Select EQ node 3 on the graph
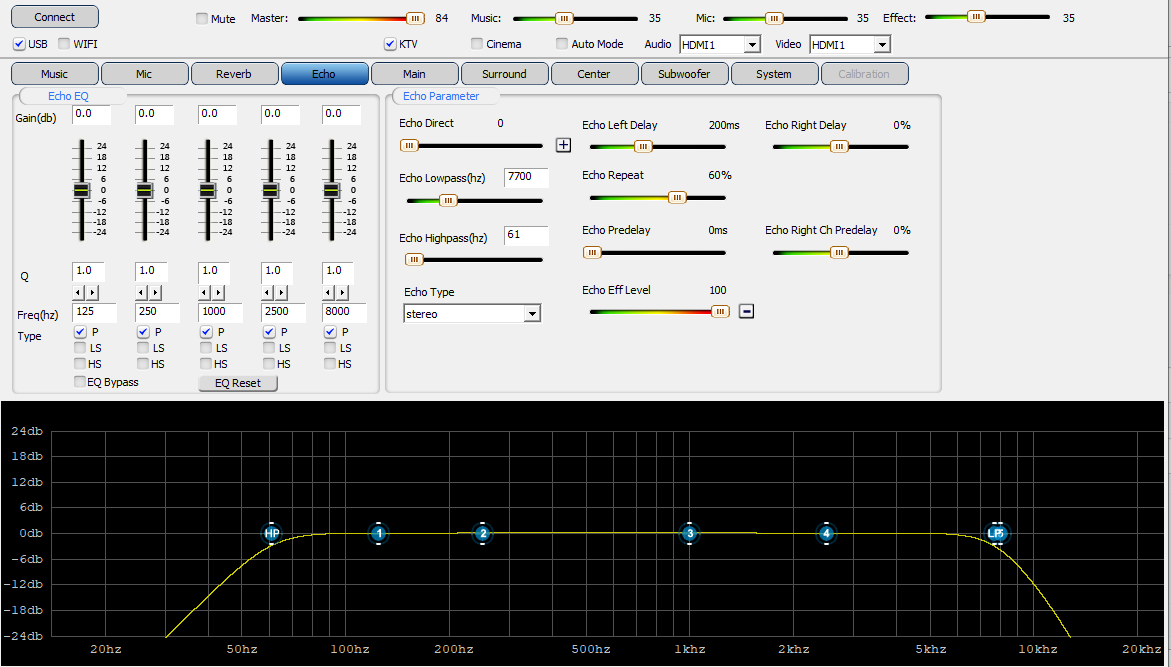This screenshot has width=1171, height=667. (689, 534)
